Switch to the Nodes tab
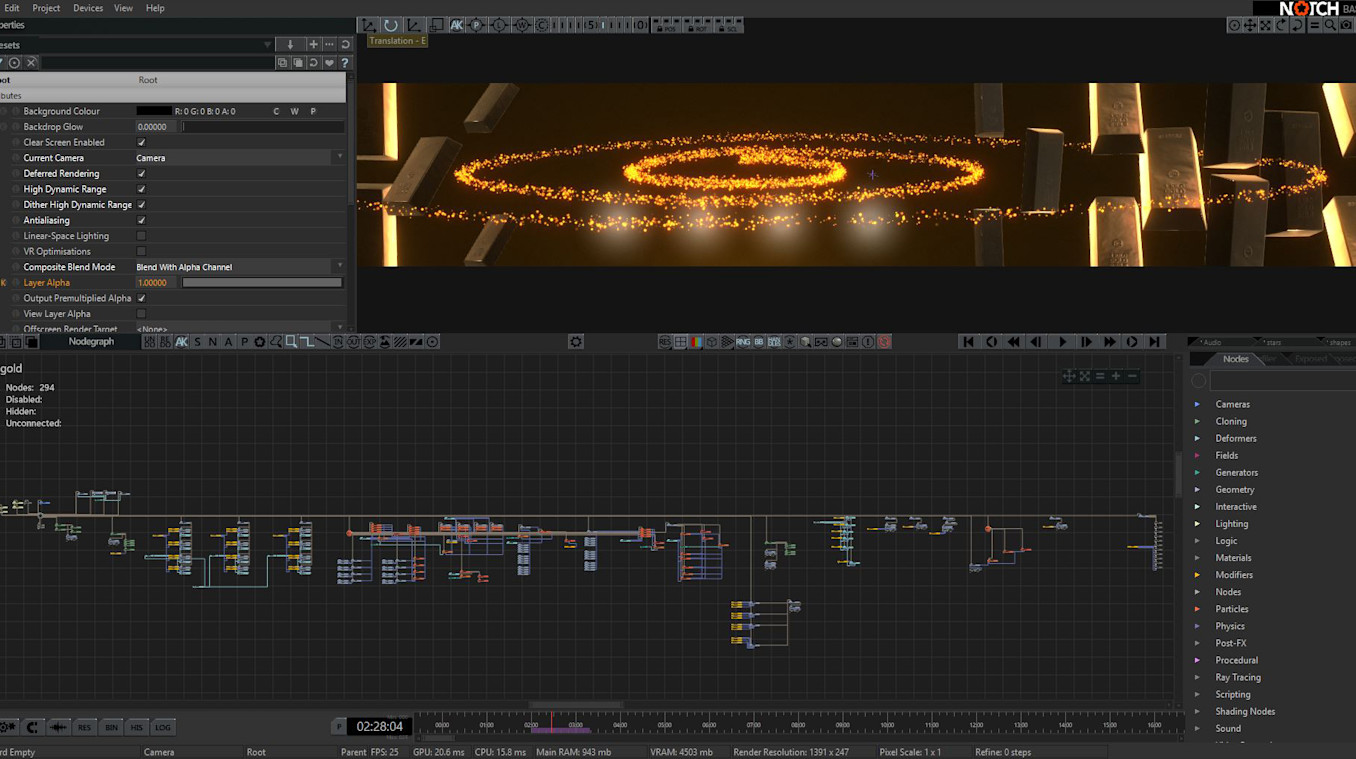This screenshot has height=759, width=1356. tap(1236, 359)
